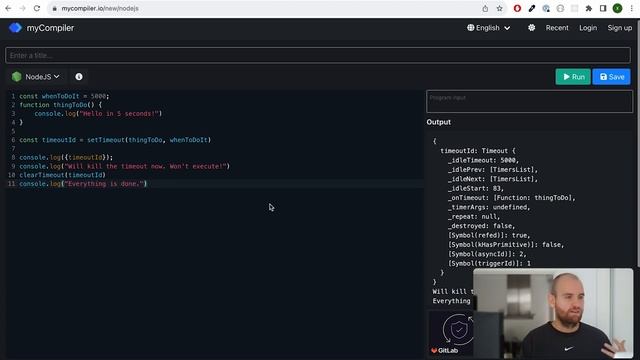
Task: Click the browser back arrow
Action: pyautogui.click(x=8, y=8)
